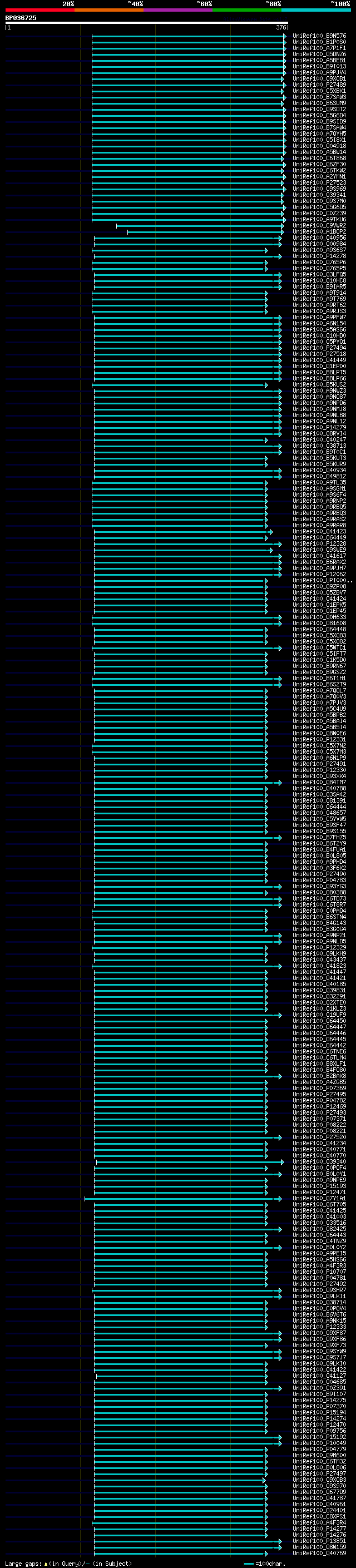
Task: Select the UniRef100_Q10HC8 hit
Action: pyautogui.click(x=319, y=280)
